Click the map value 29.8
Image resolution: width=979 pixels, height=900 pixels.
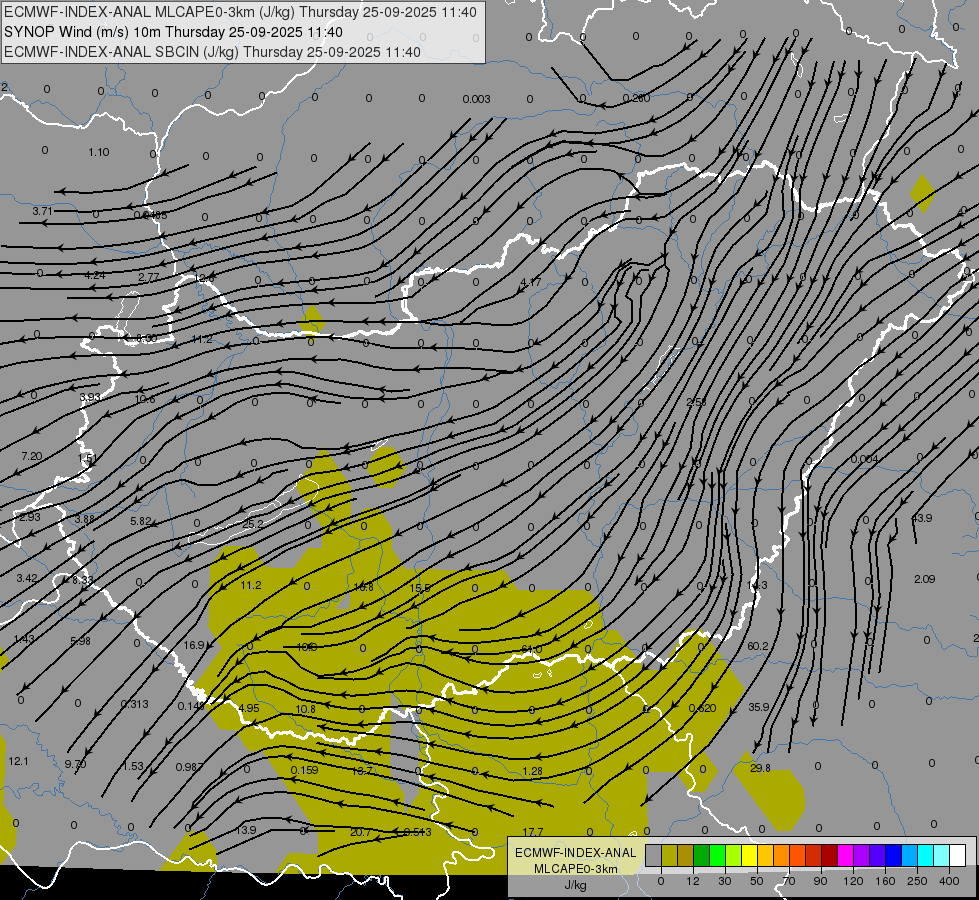pos(760,768)
